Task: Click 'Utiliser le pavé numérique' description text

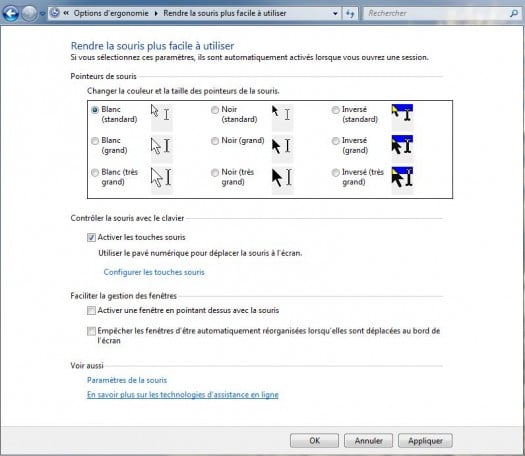Action: pos(200,253)
